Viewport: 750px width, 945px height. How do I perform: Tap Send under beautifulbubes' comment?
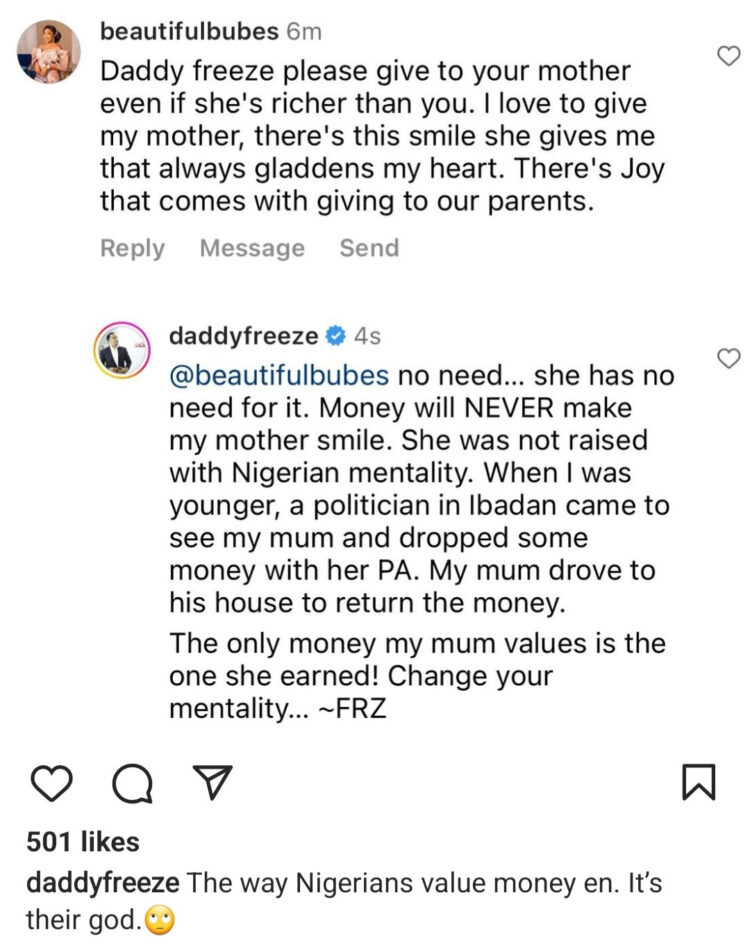coord(369,248)
